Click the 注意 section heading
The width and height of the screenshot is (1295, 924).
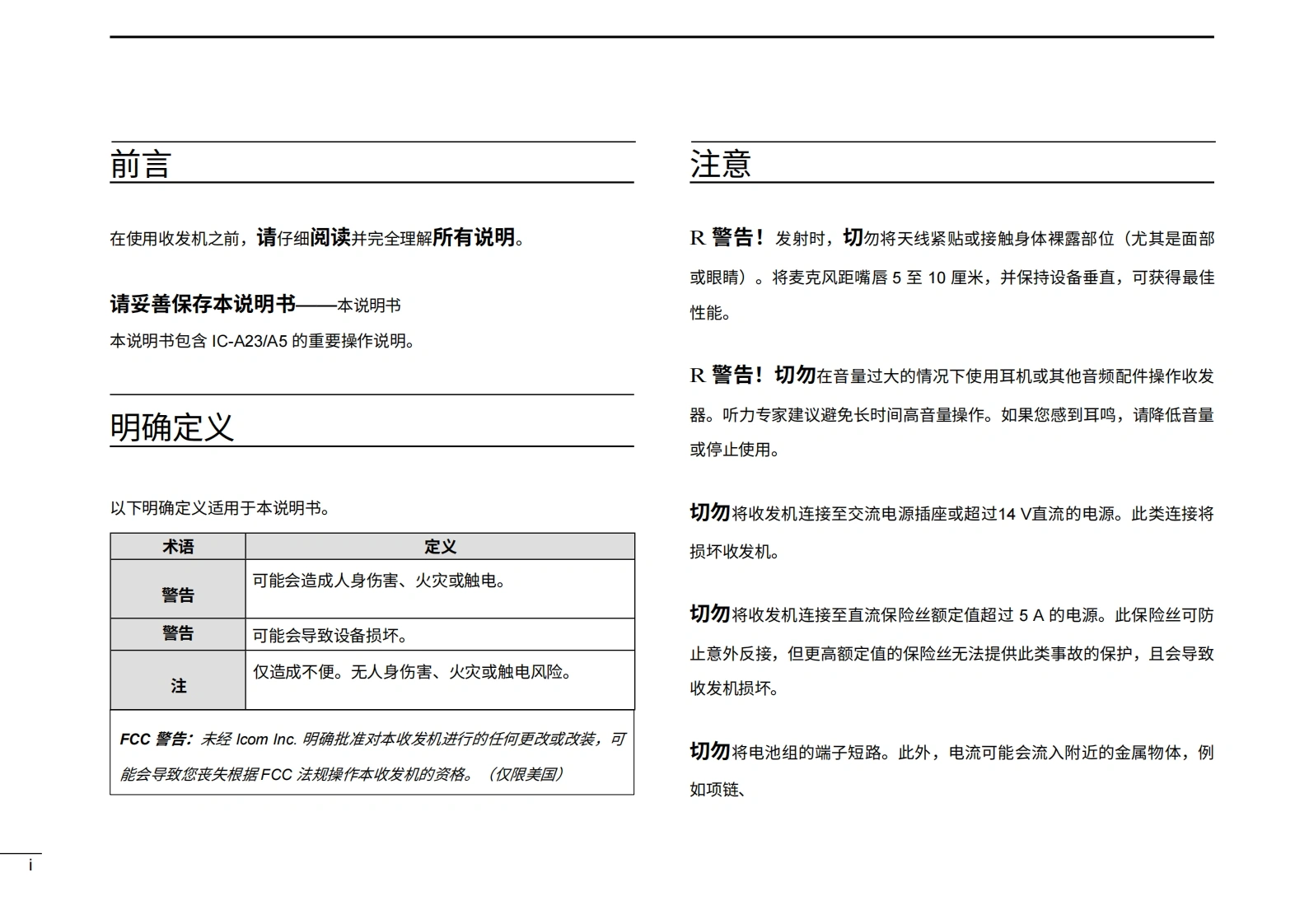pyautogui.click(x=721, y=164)
